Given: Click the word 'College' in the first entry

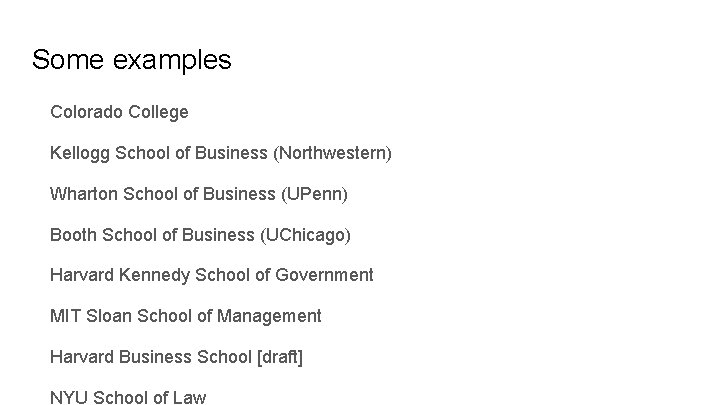Looking at the screenshot, I should coord(156,112).
